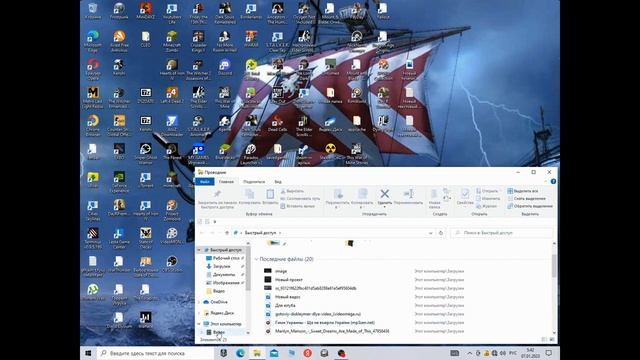Switch to the Главная ribbon tab
Image resolution: width=640 pixels, height=360 pixels.
click(226, 182)
